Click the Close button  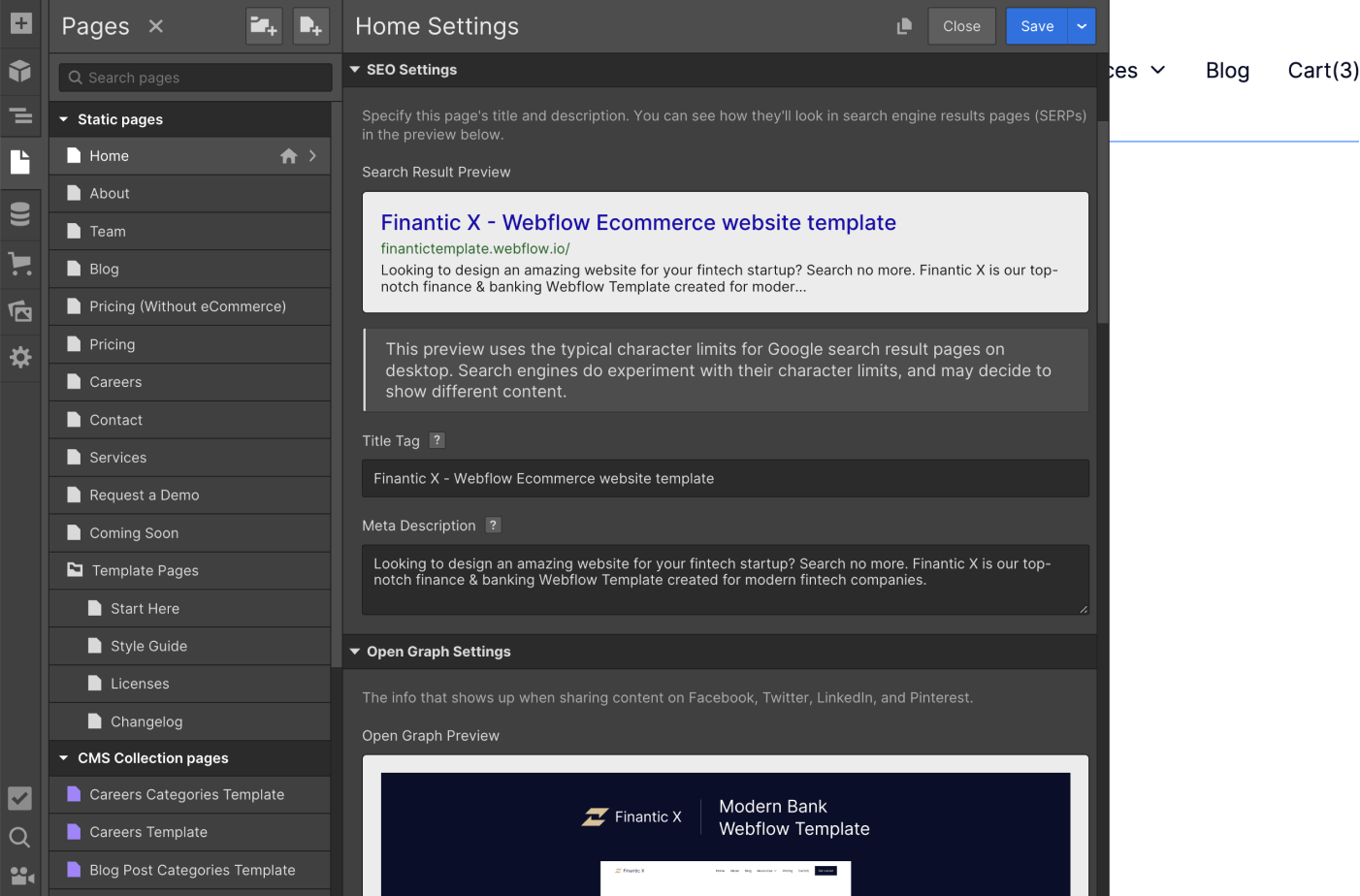(961, 26)
